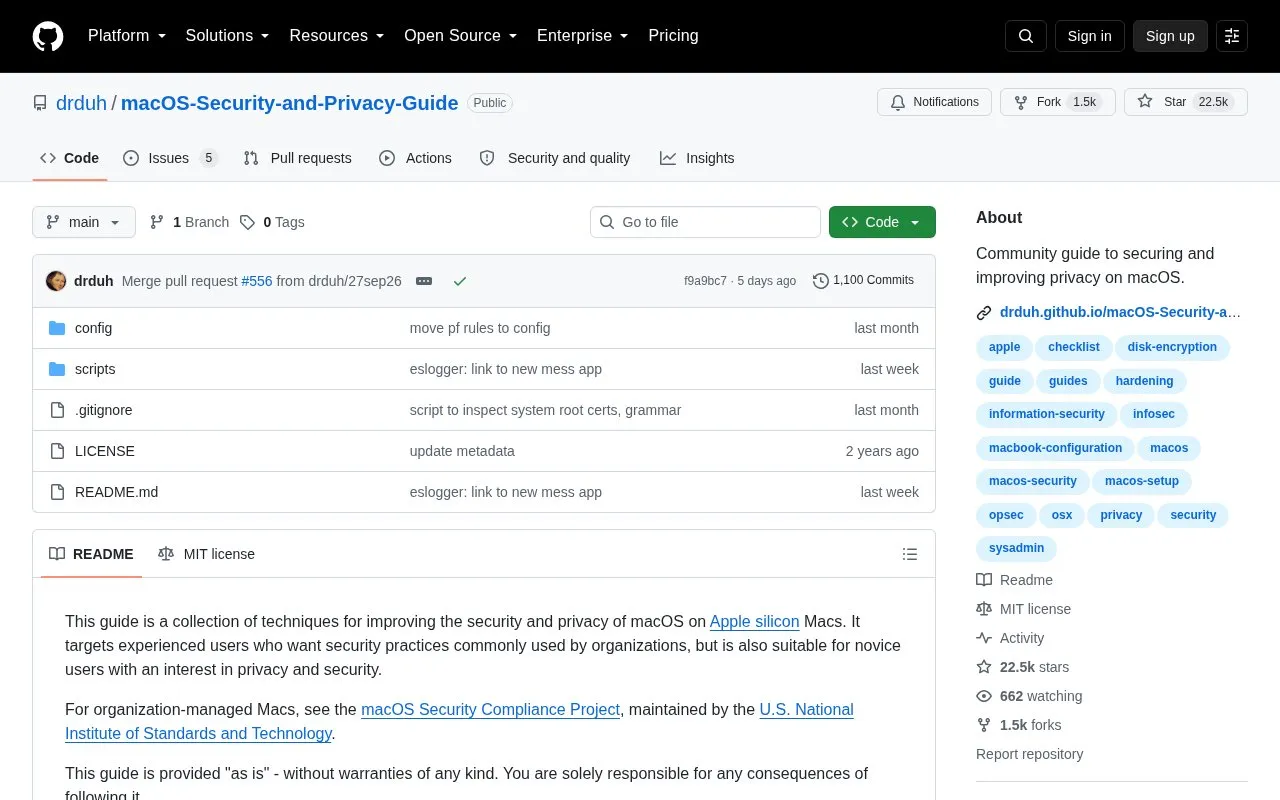This screenshot has width=1280, height=800.
Task: Open the Notifications bell button
Action: 934,102
